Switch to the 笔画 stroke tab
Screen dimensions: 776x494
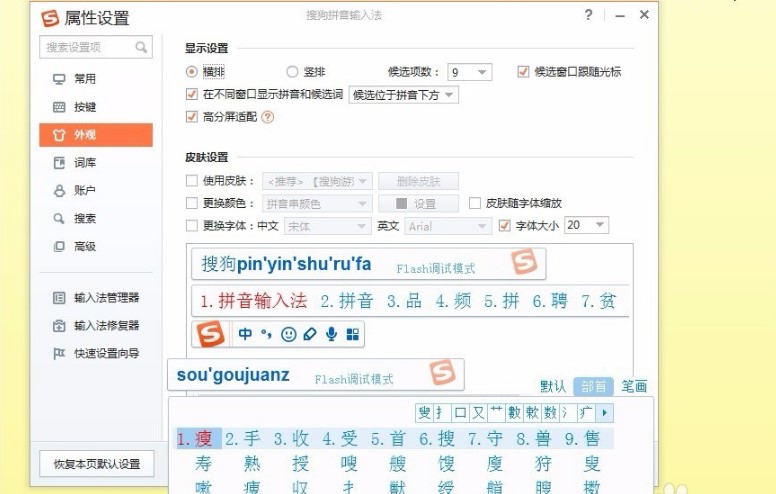coord(634,386)
